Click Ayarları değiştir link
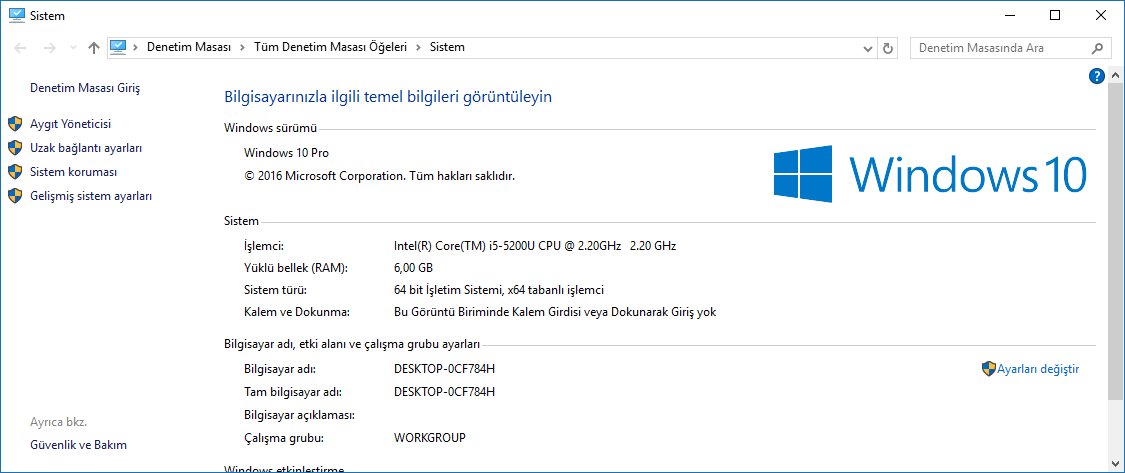The image size is (1125, 473). click(1038, 369)
